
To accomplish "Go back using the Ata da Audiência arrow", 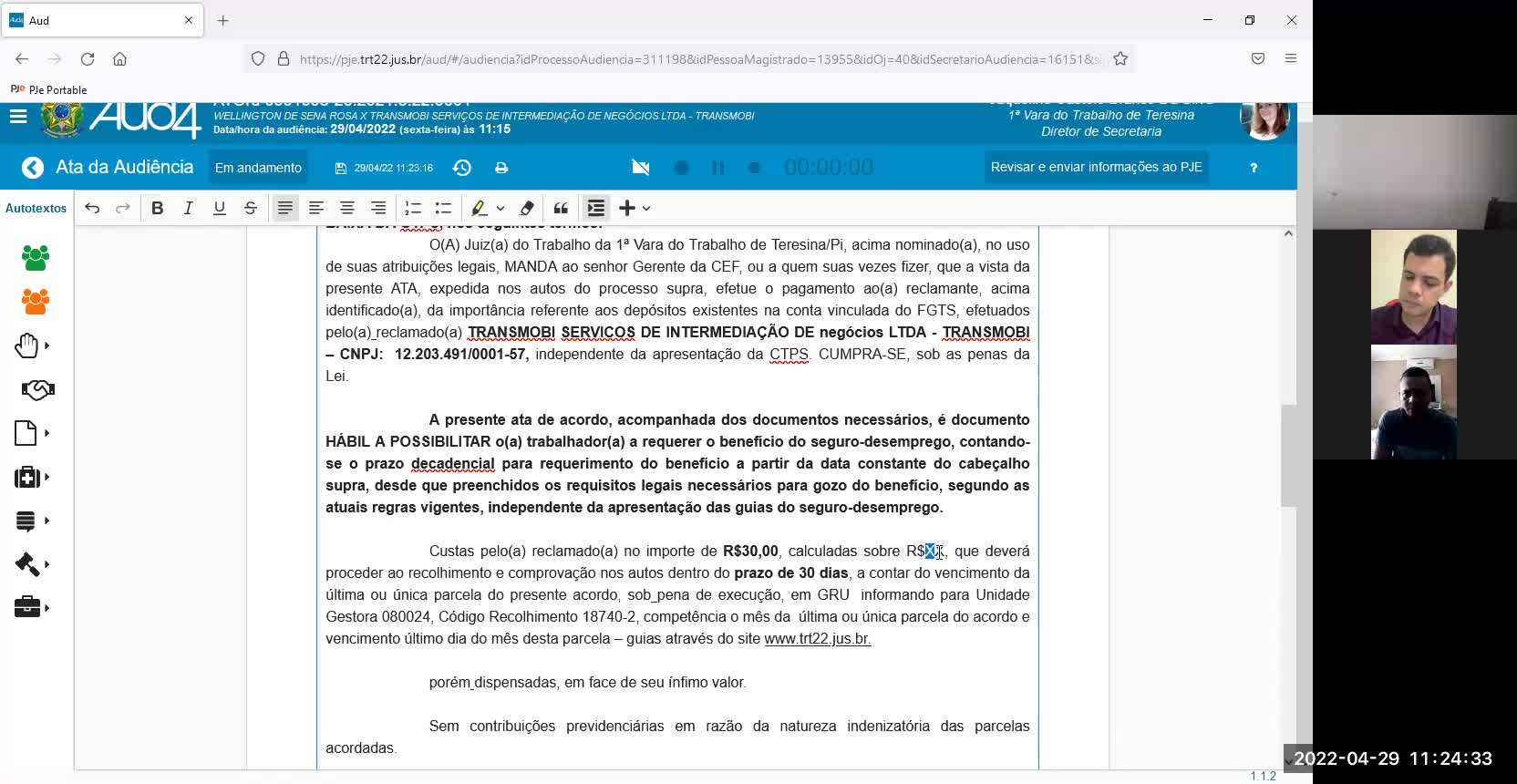I will [x=33, y=168].
